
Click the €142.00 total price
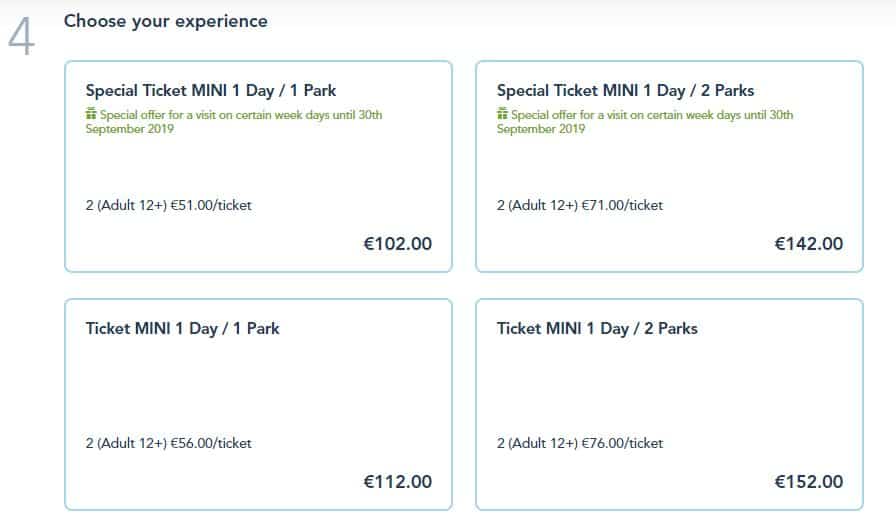(809, 244)
